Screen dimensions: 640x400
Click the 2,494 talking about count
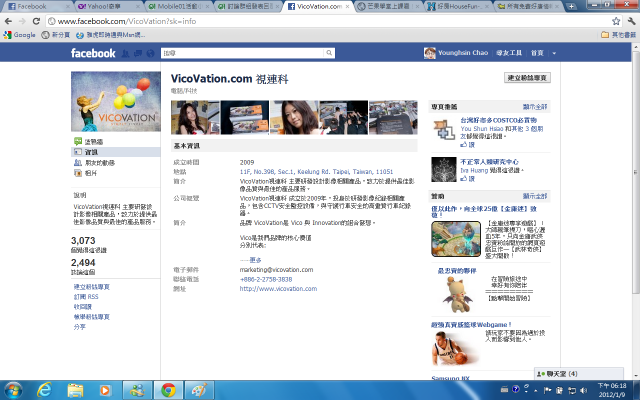83,263
